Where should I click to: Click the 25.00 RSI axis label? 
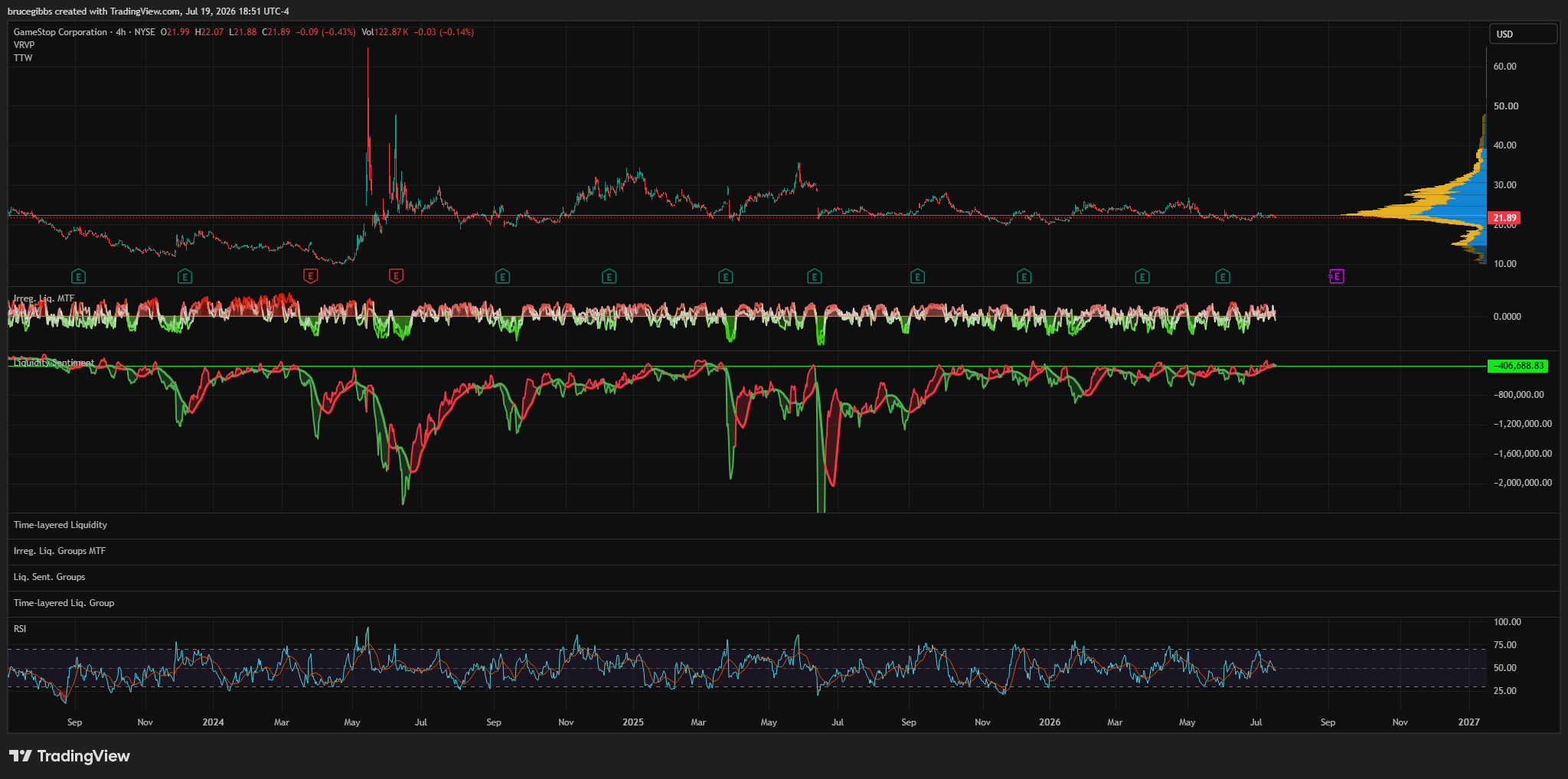pyautogui.click(x=1505, y=691)
